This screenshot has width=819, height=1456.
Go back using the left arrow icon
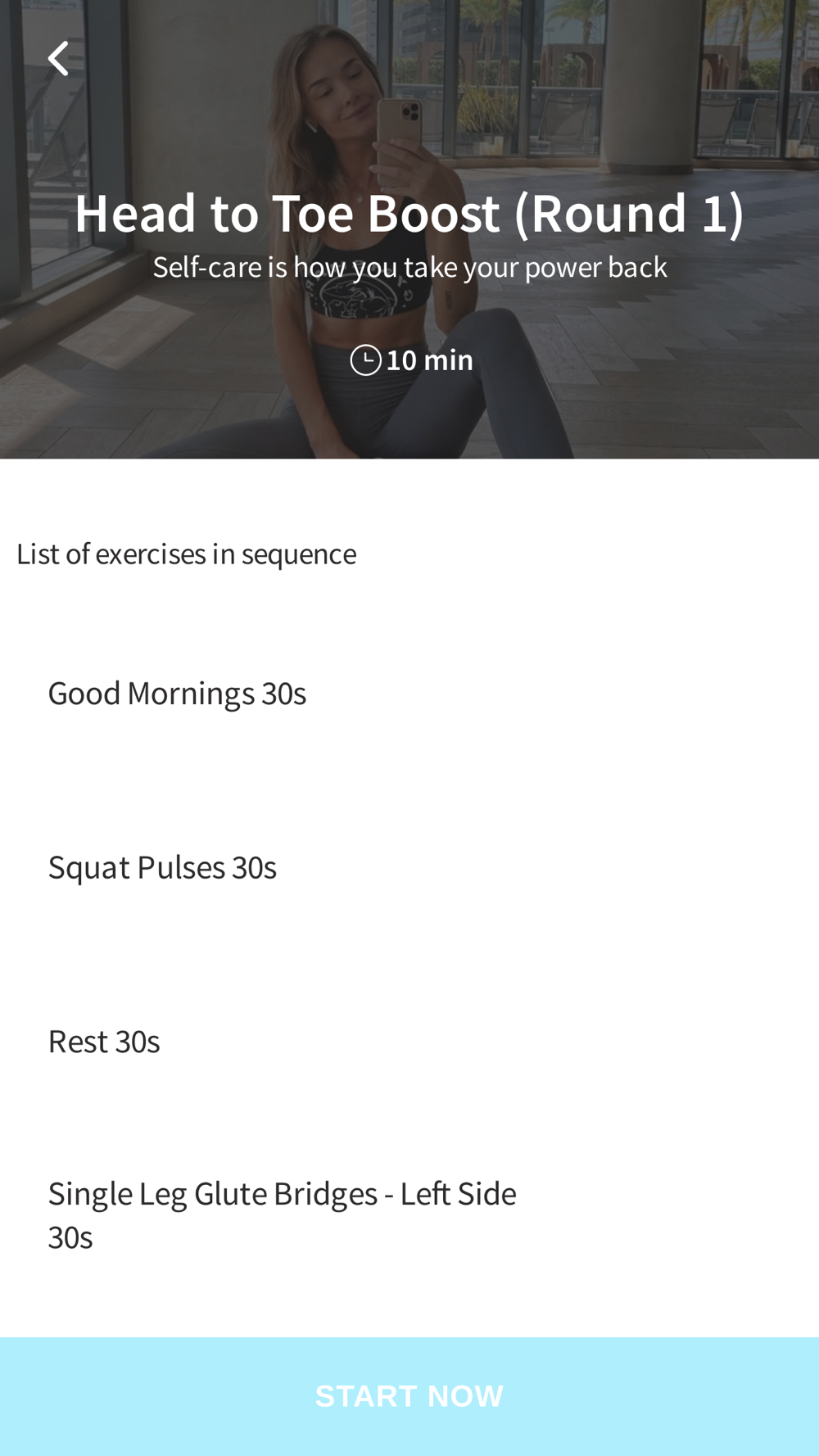[x=58, y=59]
